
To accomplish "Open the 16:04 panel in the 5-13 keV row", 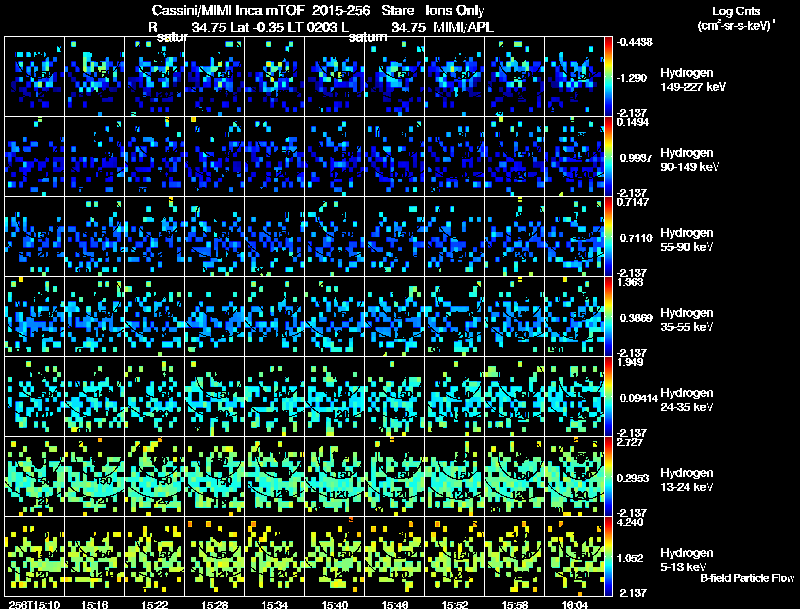I will pos(575,556).
